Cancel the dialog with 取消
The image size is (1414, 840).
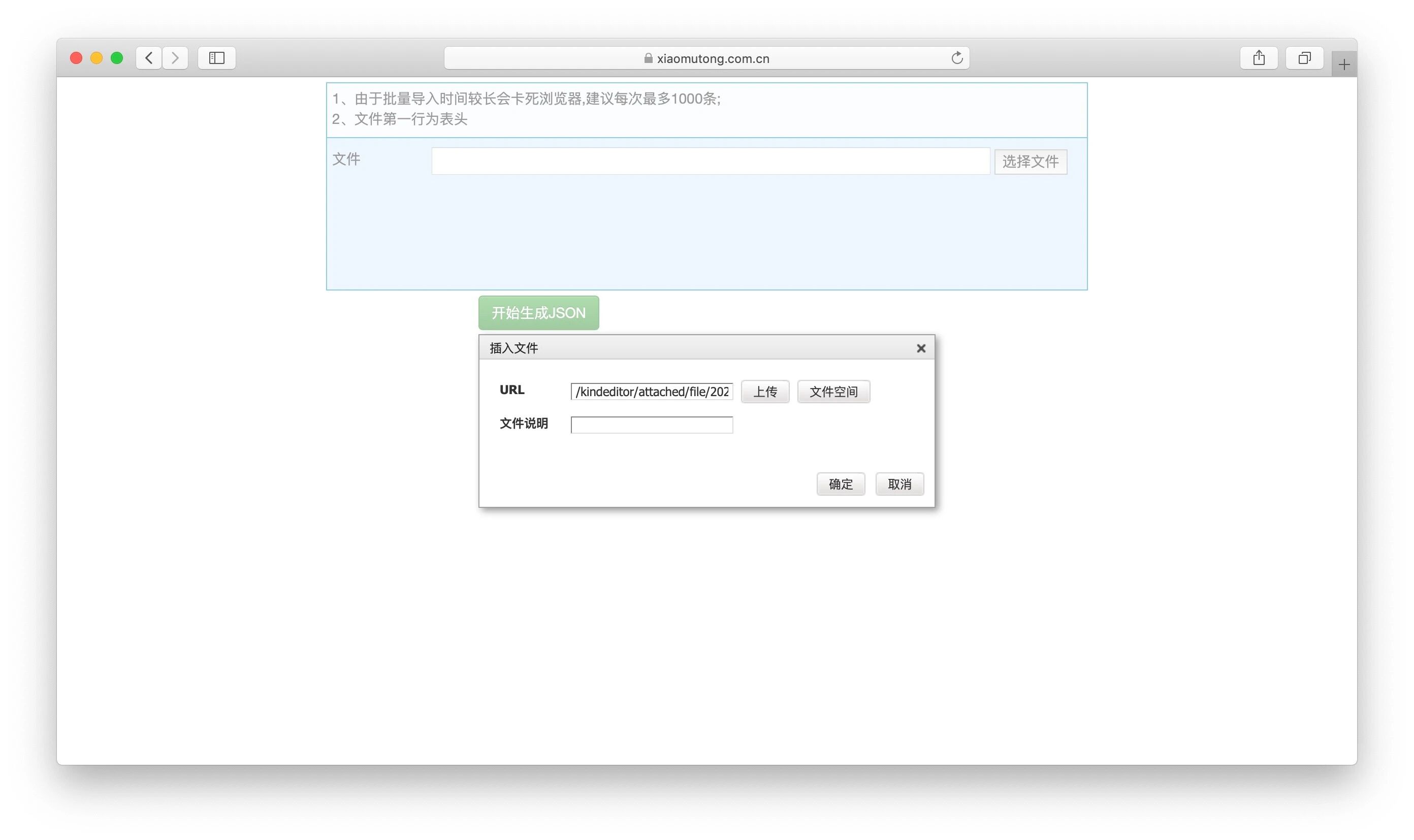899,484
